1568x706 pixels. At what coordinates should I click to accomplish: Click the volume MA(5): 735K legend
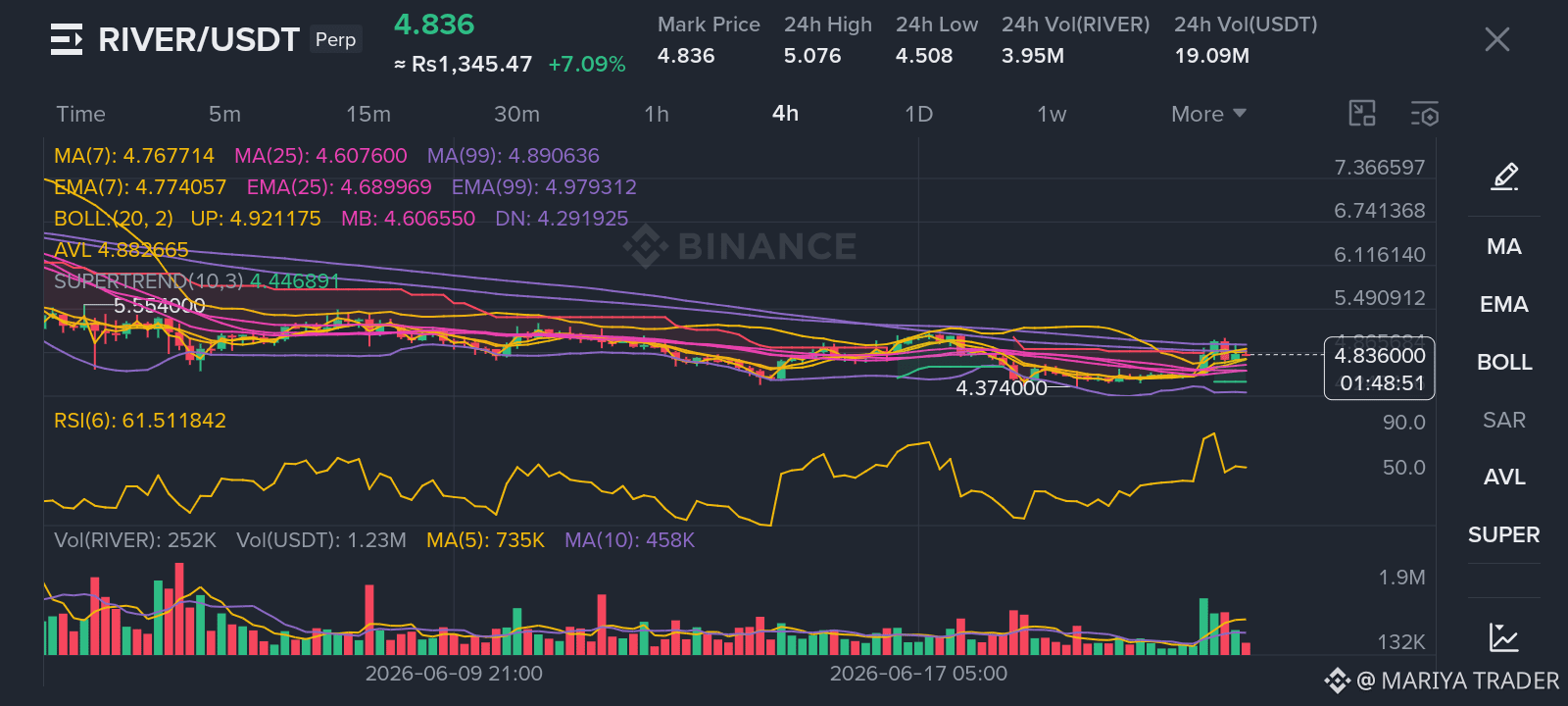tap(485, 540)
